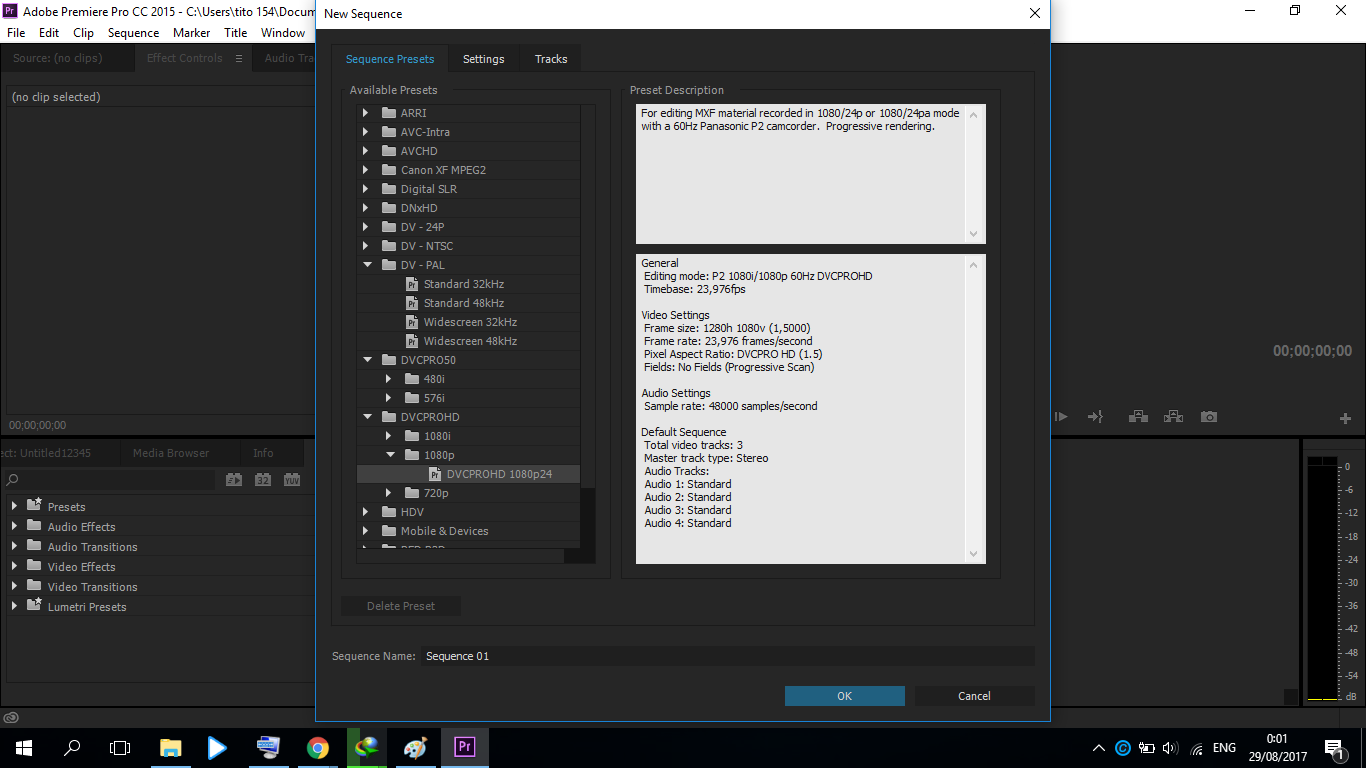Collapse the DV - PAL presets folder

tap(366, 265)
